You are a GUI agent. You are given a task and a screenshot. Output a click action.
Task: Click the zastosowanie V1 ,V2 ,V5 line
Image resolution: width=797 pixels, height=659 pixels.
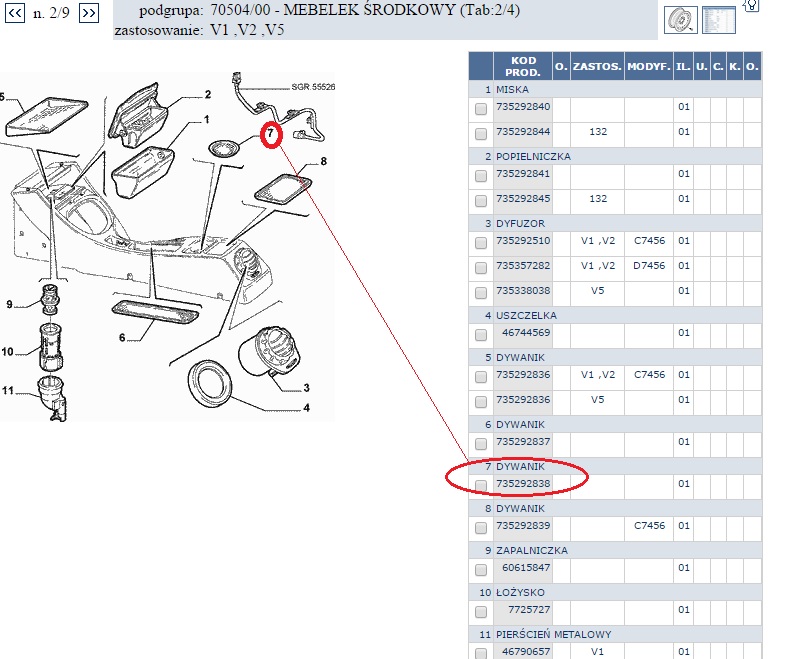point(199,30)
